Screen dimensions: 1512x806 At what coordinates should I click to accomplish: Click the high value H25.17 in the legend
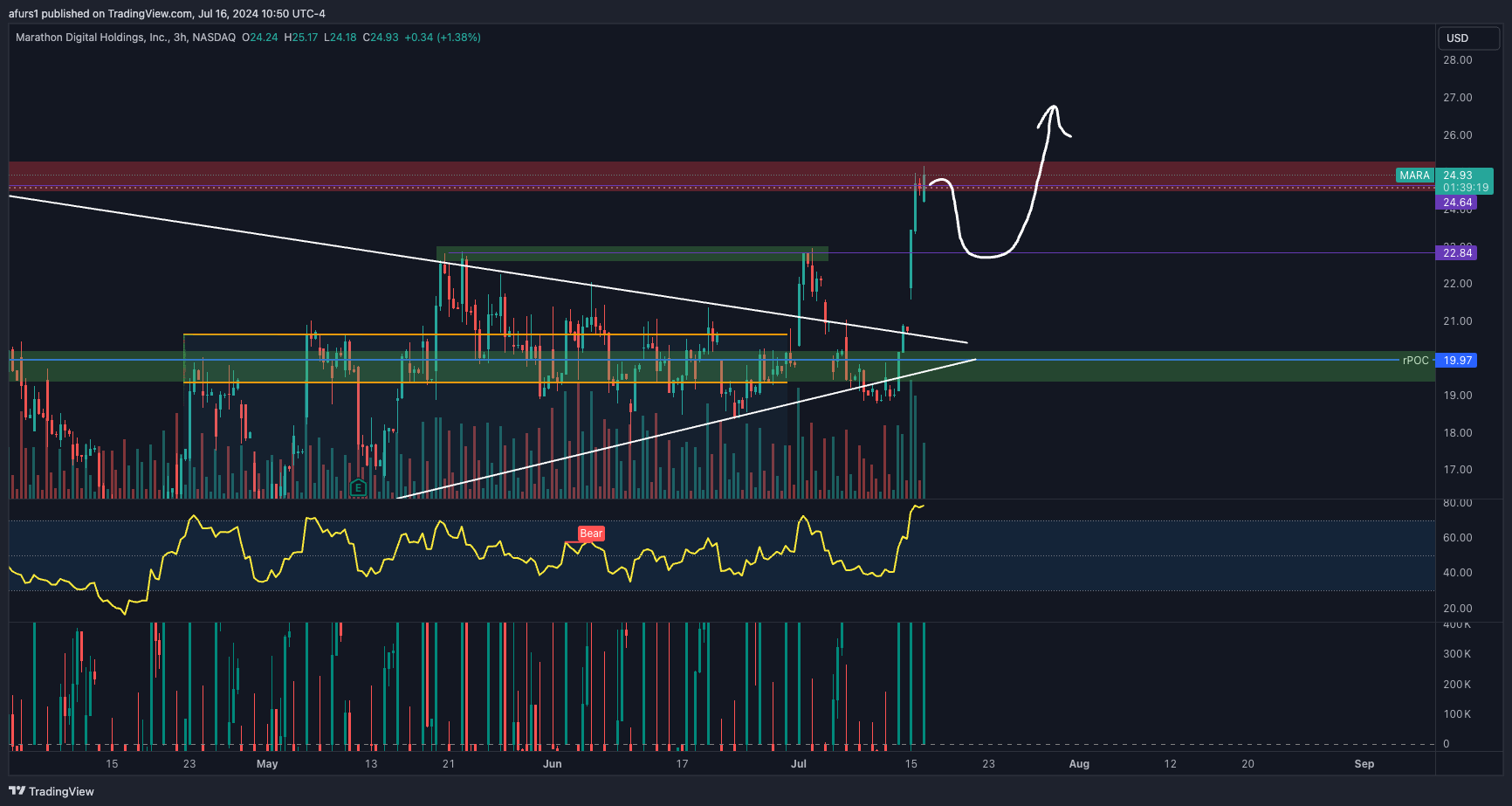tap(301, 38)
